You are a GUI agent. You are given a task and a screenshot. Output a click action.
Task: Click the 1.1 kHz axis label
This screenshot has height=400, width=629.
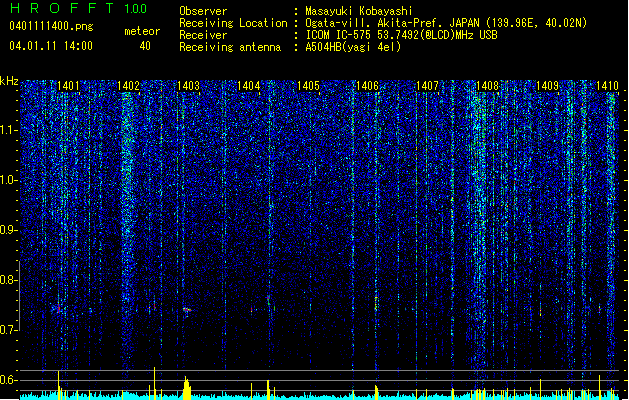pyautogui.click(x=8, y=131)
